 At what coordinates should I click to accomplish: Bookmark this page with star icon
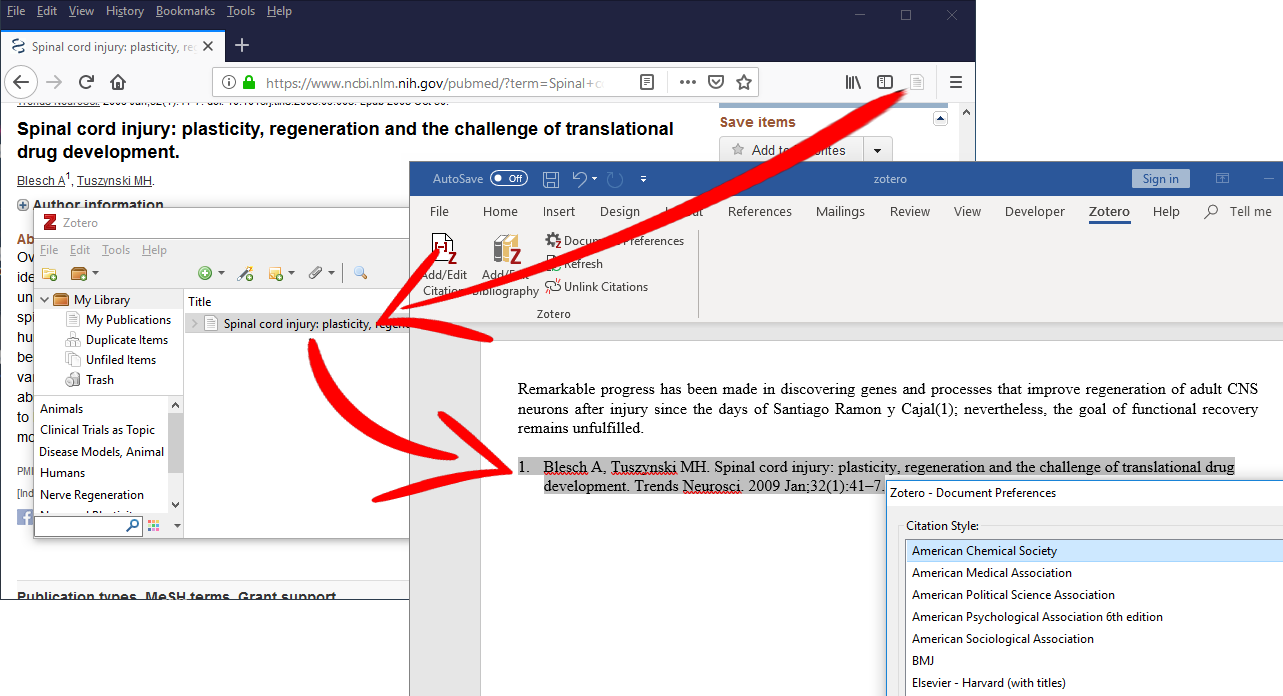coord(744,82)
